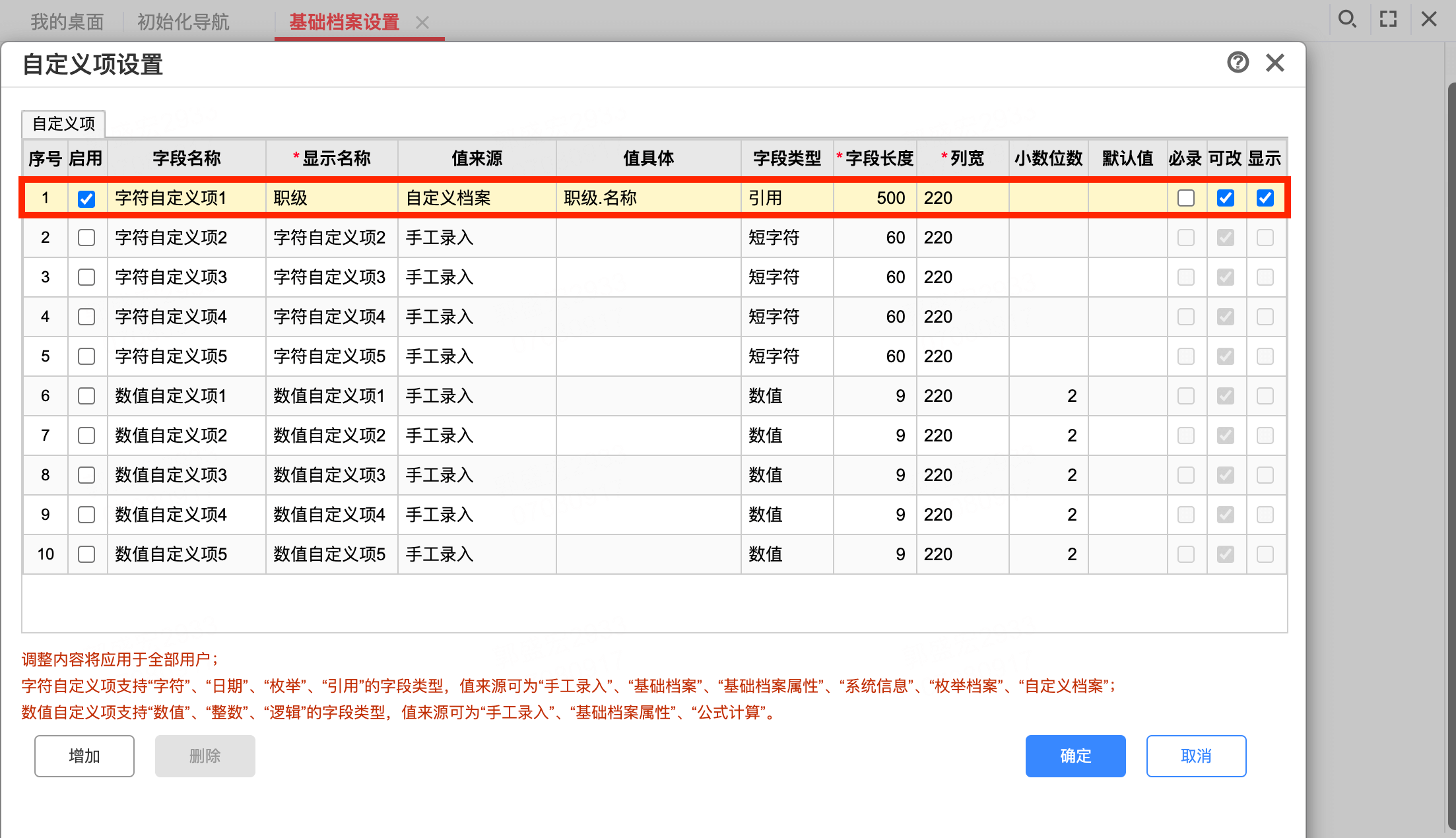1456x838 pixels.
Task: Uncheck 启用 for 字符自定义项1
Action: pyautogui.click(x=86, y=199)
